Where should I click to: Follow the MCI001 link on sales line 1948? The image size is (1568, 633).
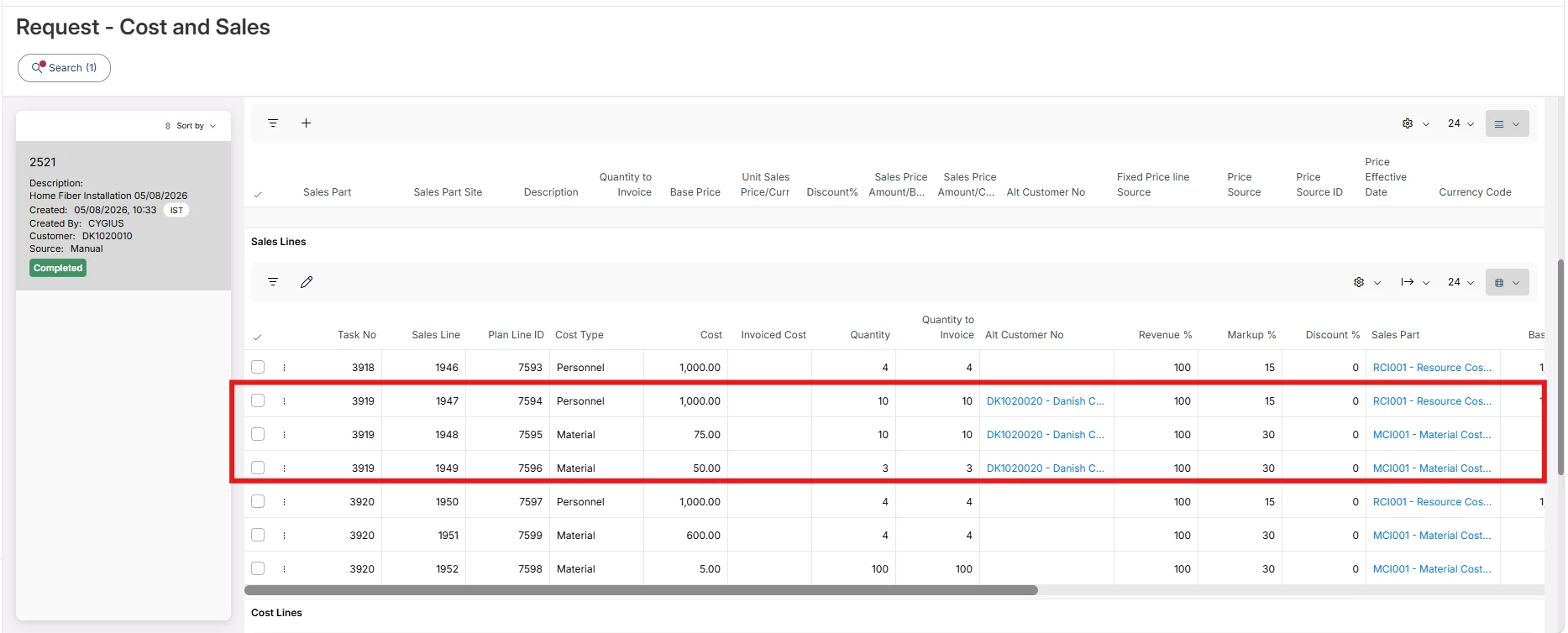pos(1432,435)
